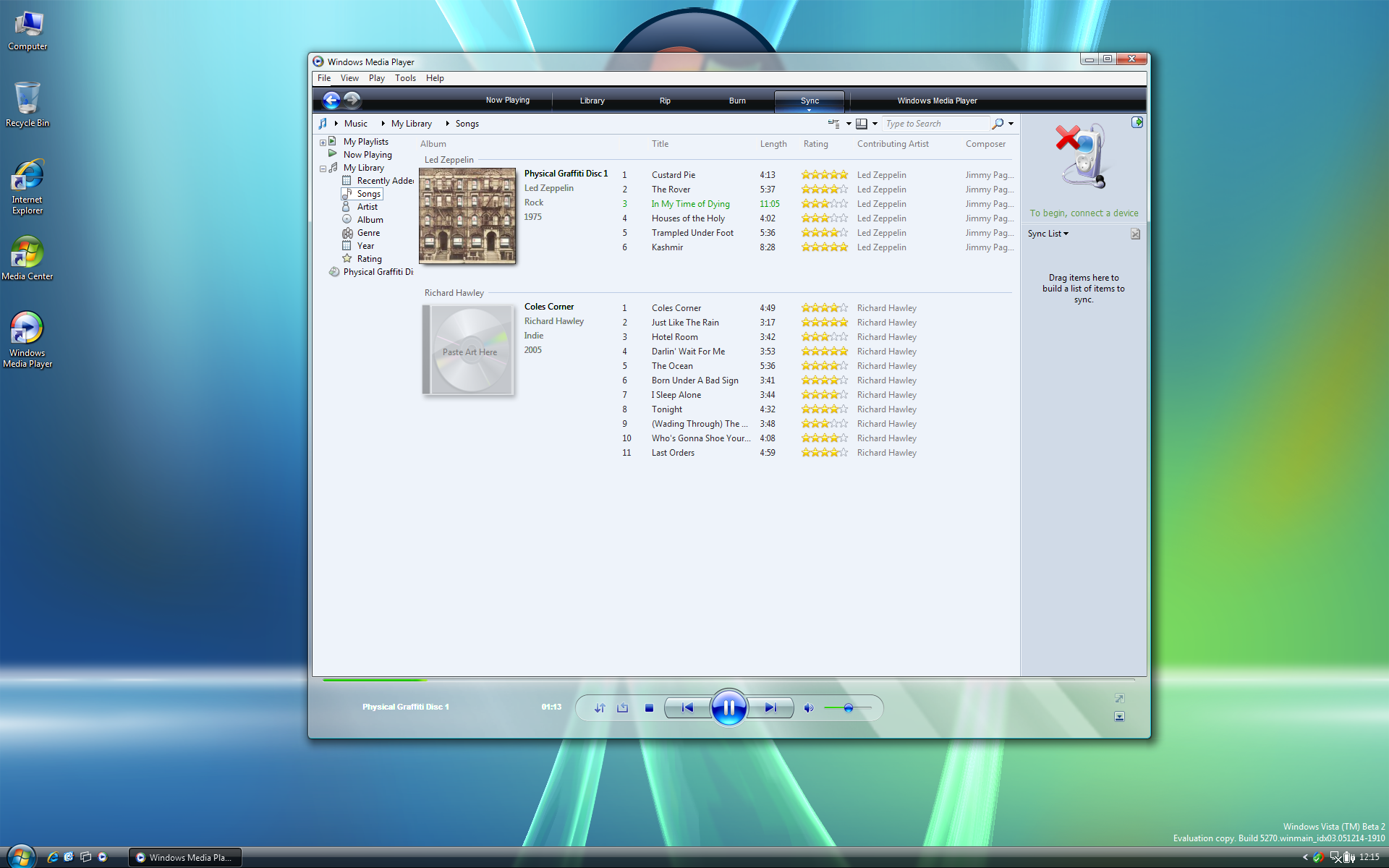1389x868 pixels.
Task: Clear the sync list with X icon
Action: point(1135,234)
